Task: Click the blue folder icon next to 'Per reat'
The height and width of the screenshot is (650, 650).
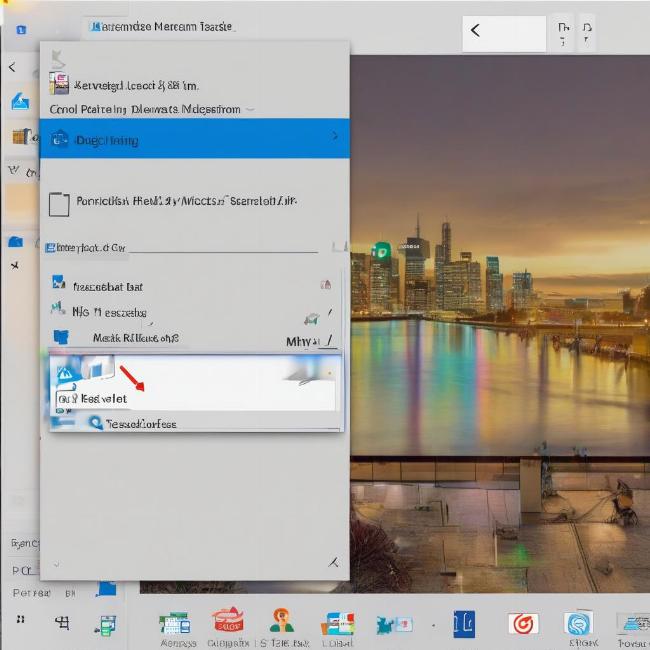Action: [107, 589]
